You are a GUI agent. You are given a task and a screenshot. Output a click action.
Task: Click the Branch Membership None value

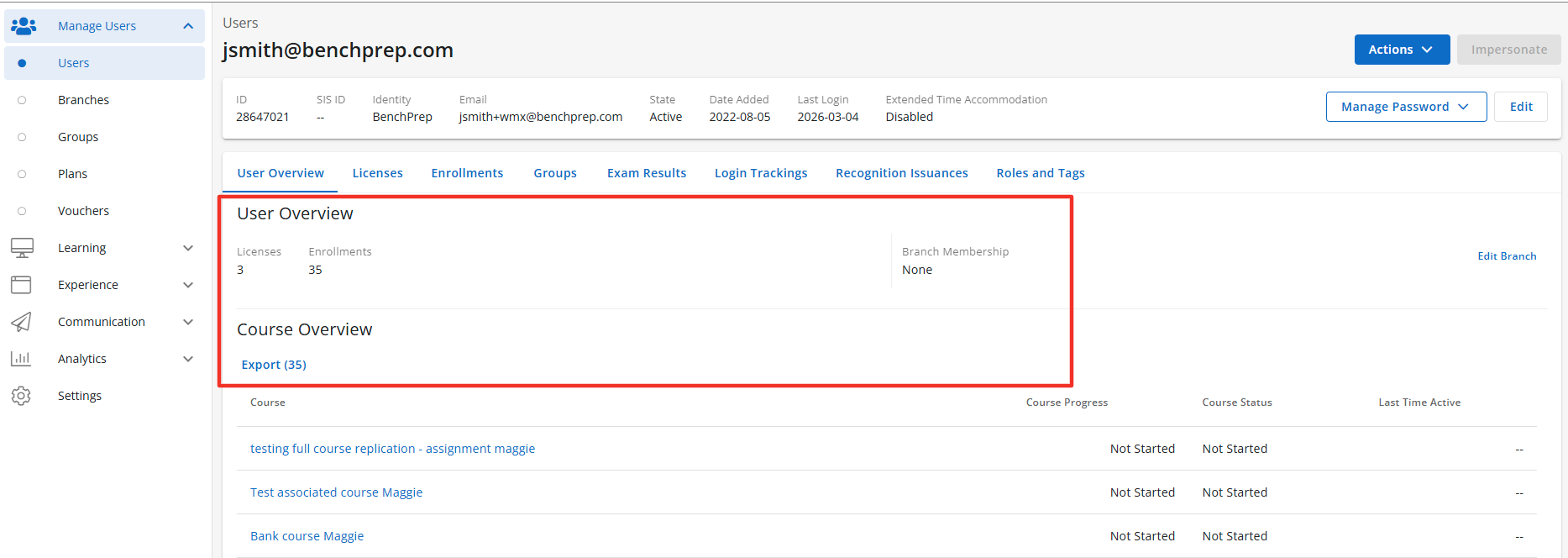coord(917,270)
